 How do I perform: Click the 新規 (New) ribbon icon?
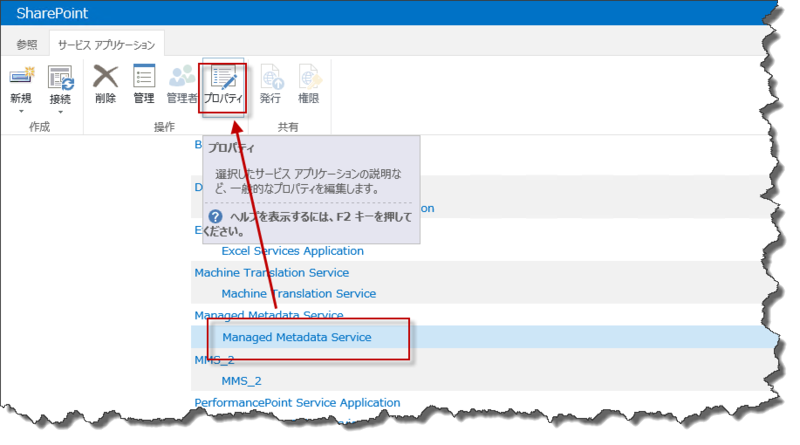click(21, 78)
